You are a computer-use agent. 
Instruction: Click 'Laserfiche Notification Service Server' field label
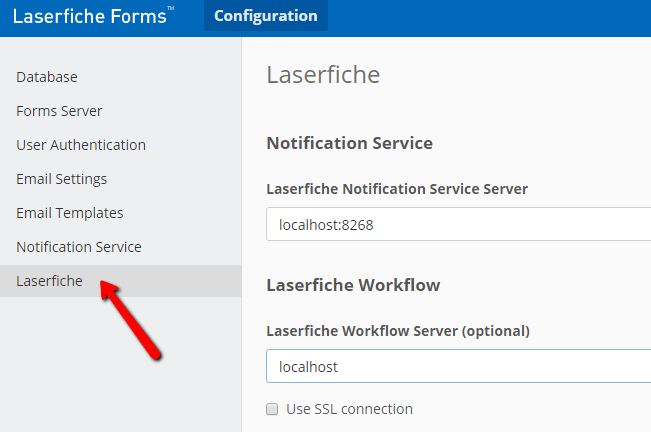pos(397,188)
